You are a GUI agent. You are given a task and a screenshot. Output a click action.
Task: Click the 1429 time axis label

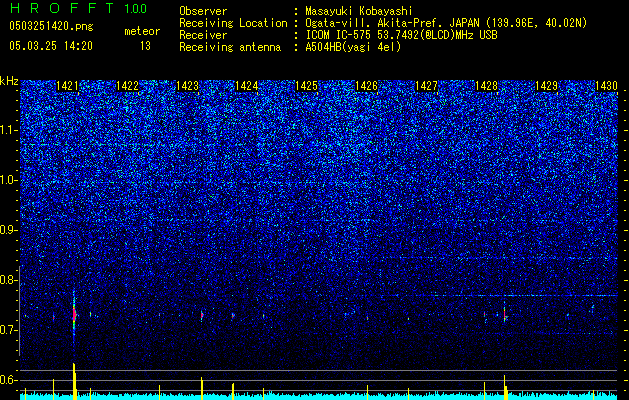click(x=546, y=86)
